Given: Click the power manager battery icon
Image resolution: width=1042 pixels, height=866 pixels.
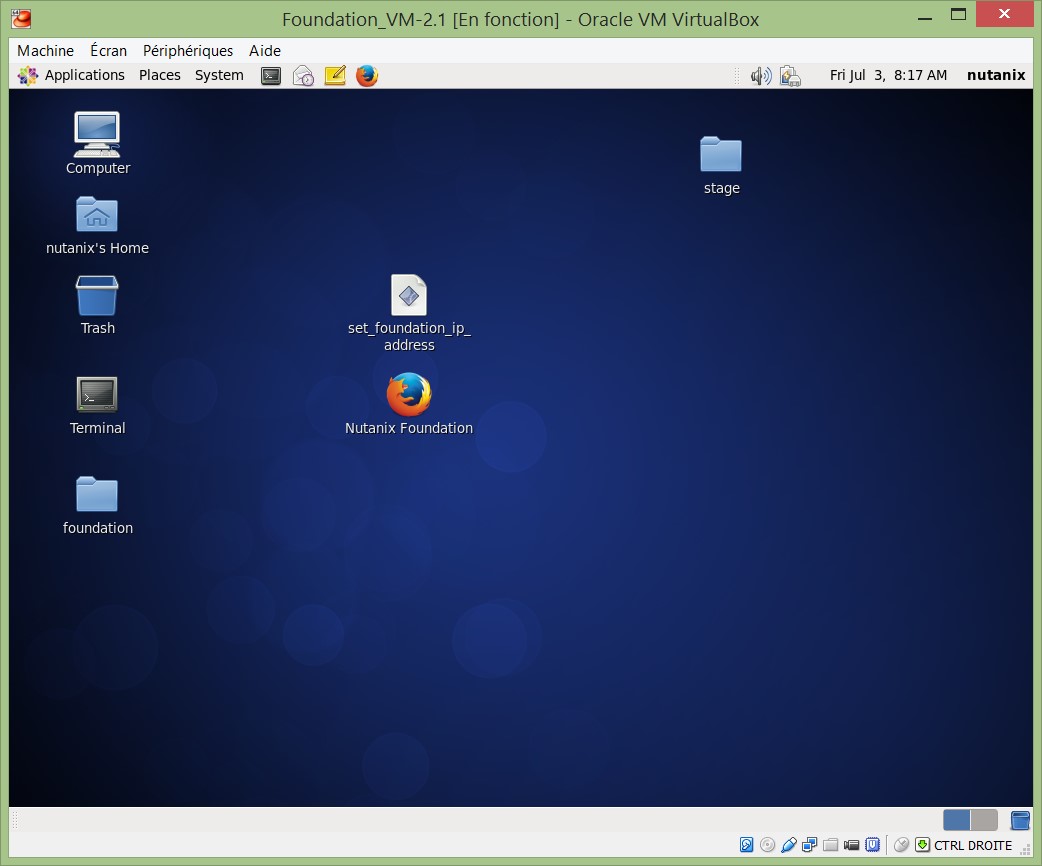Looking at the screenshot, I should point(790,76).
